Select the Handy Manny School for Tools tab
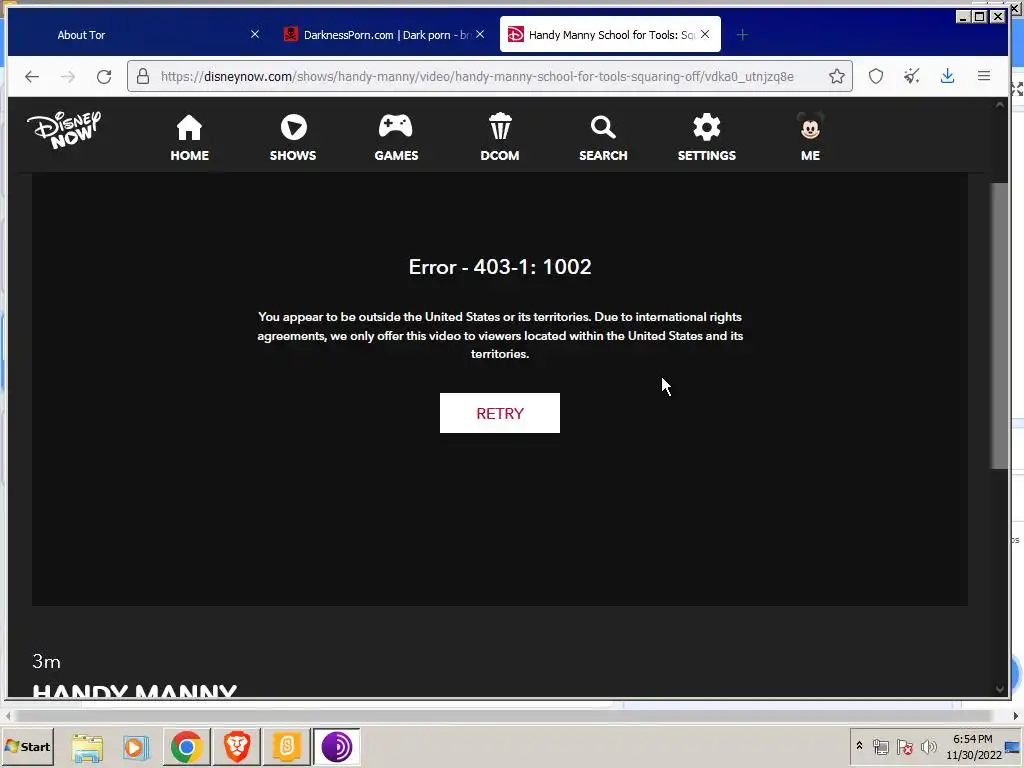1024x768 pixels. coord(610,35)
